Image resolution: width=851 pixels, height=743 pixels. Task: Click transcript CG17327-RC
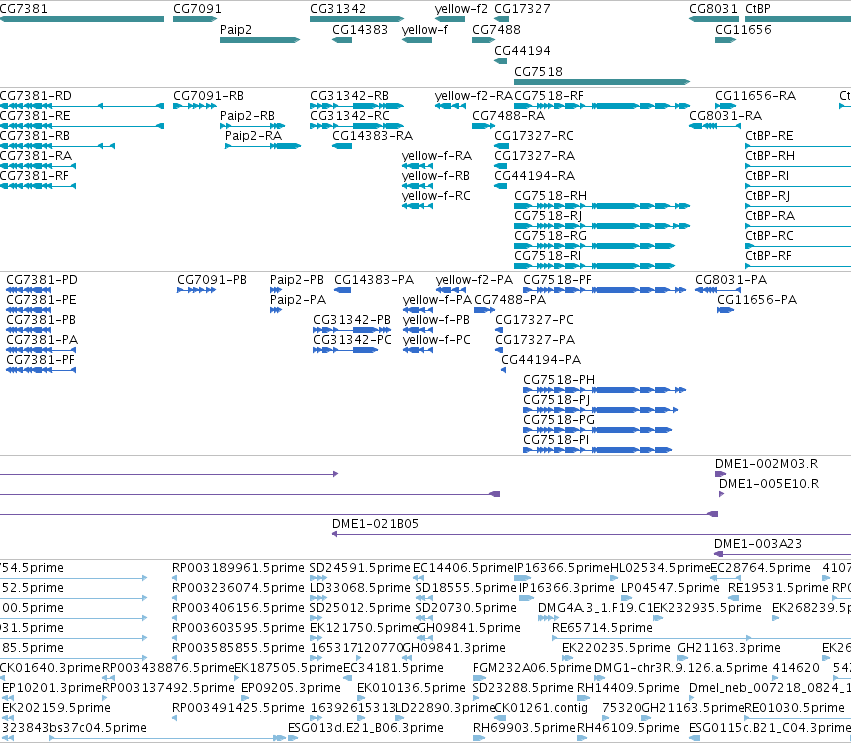(x=534, y=136)
